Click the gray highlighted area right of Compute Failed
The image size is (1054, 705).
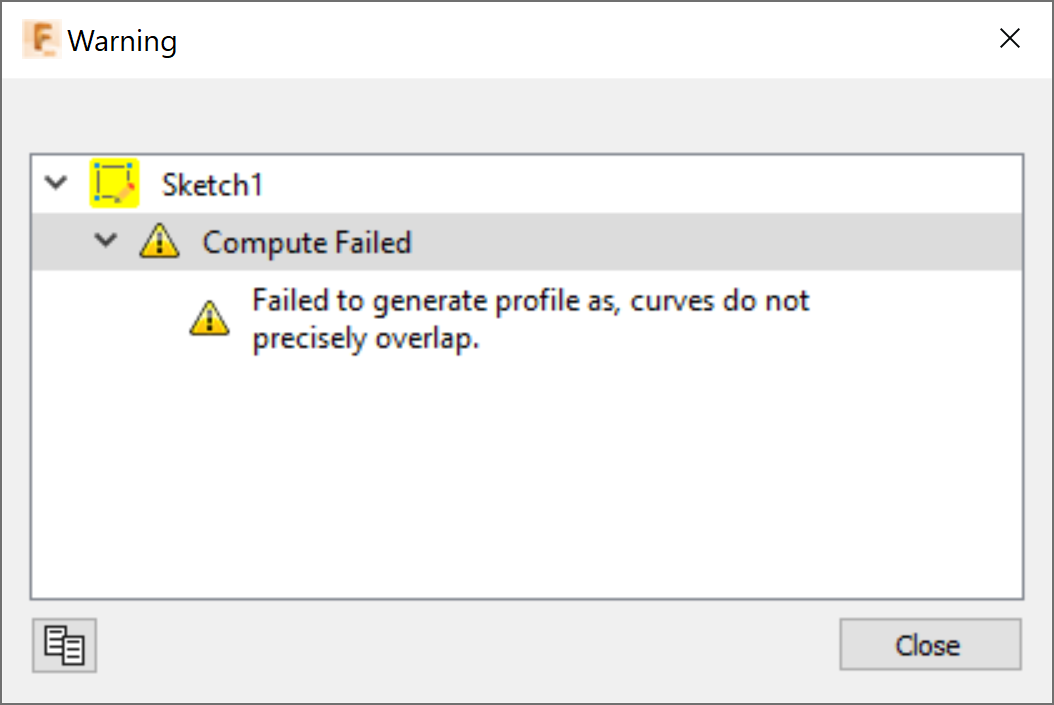[720, 242]
